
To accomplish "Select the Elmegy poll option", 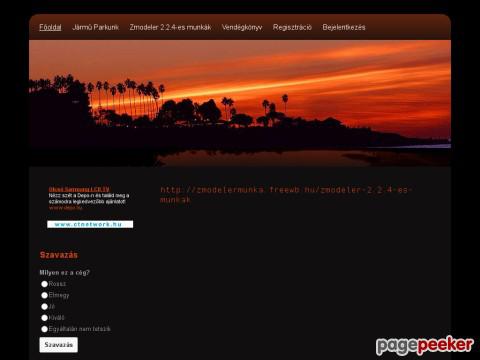I will (44, 295).
